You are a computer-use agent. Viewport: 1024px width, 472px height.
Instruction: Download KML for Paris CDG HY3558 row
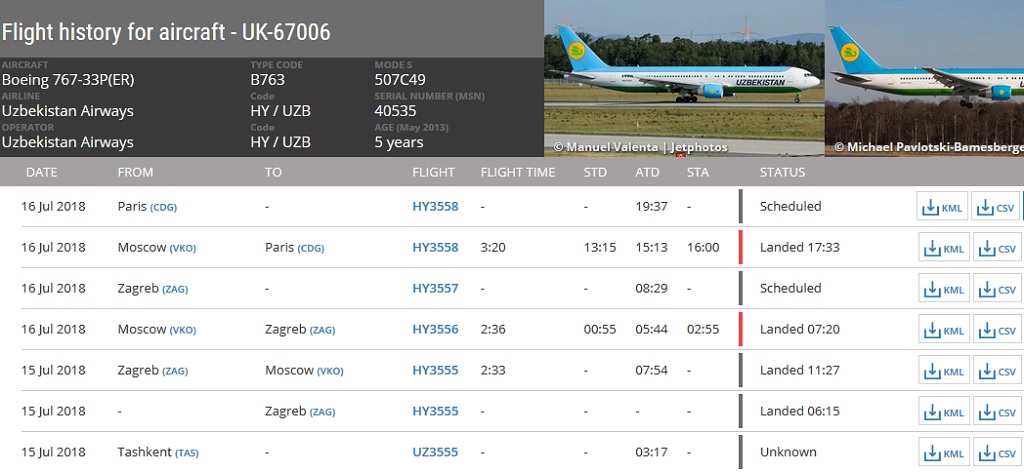[x=943, y=208]
